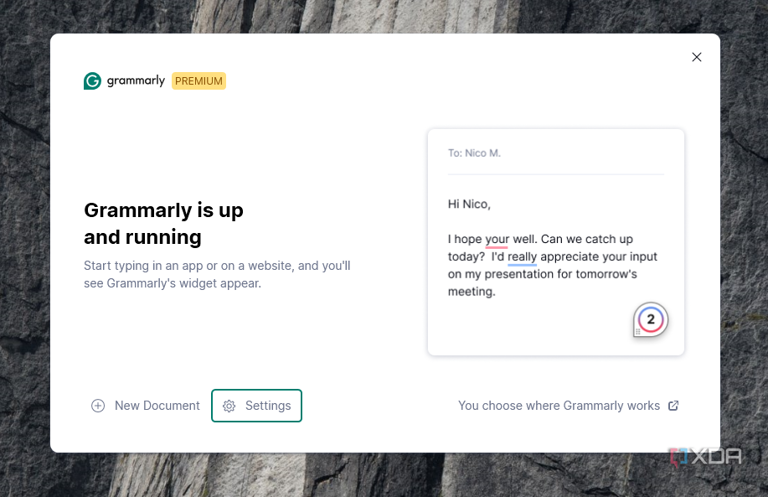
Task: Click the Grammarly green G logo
Action: pyautogui.click(x=92, y=81)
